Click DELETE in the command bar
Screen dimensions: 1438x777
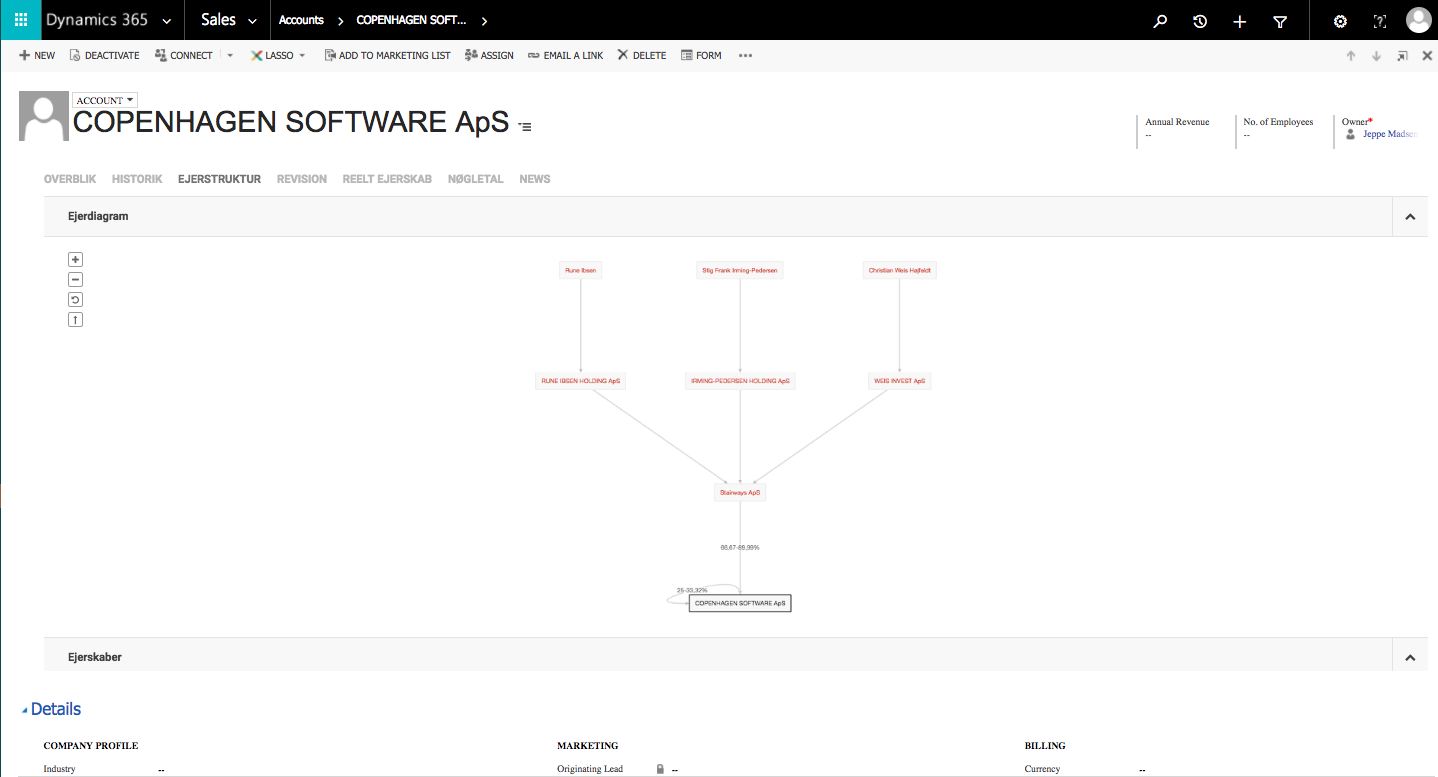[641, 56]
